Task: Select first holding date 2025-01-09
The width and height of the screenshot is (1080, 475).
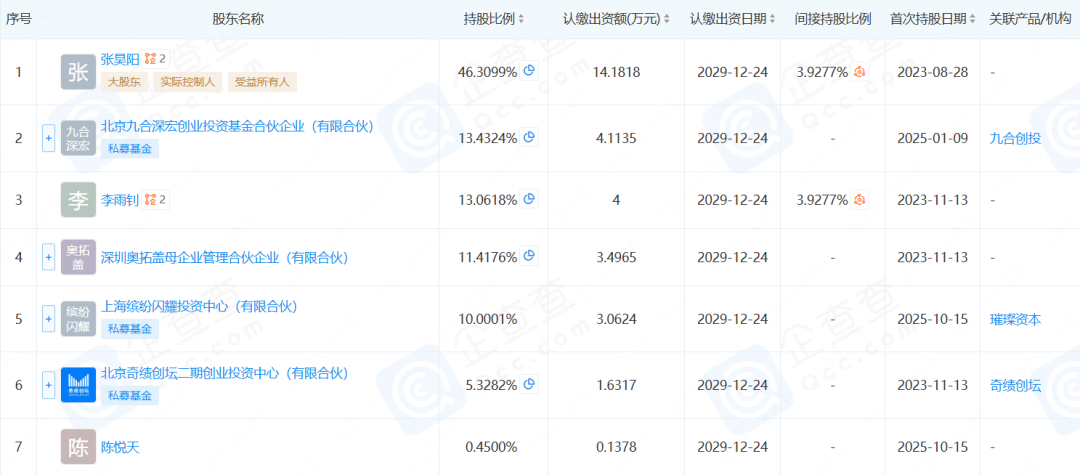Action: pyautogui.click(x=933, y=138)
